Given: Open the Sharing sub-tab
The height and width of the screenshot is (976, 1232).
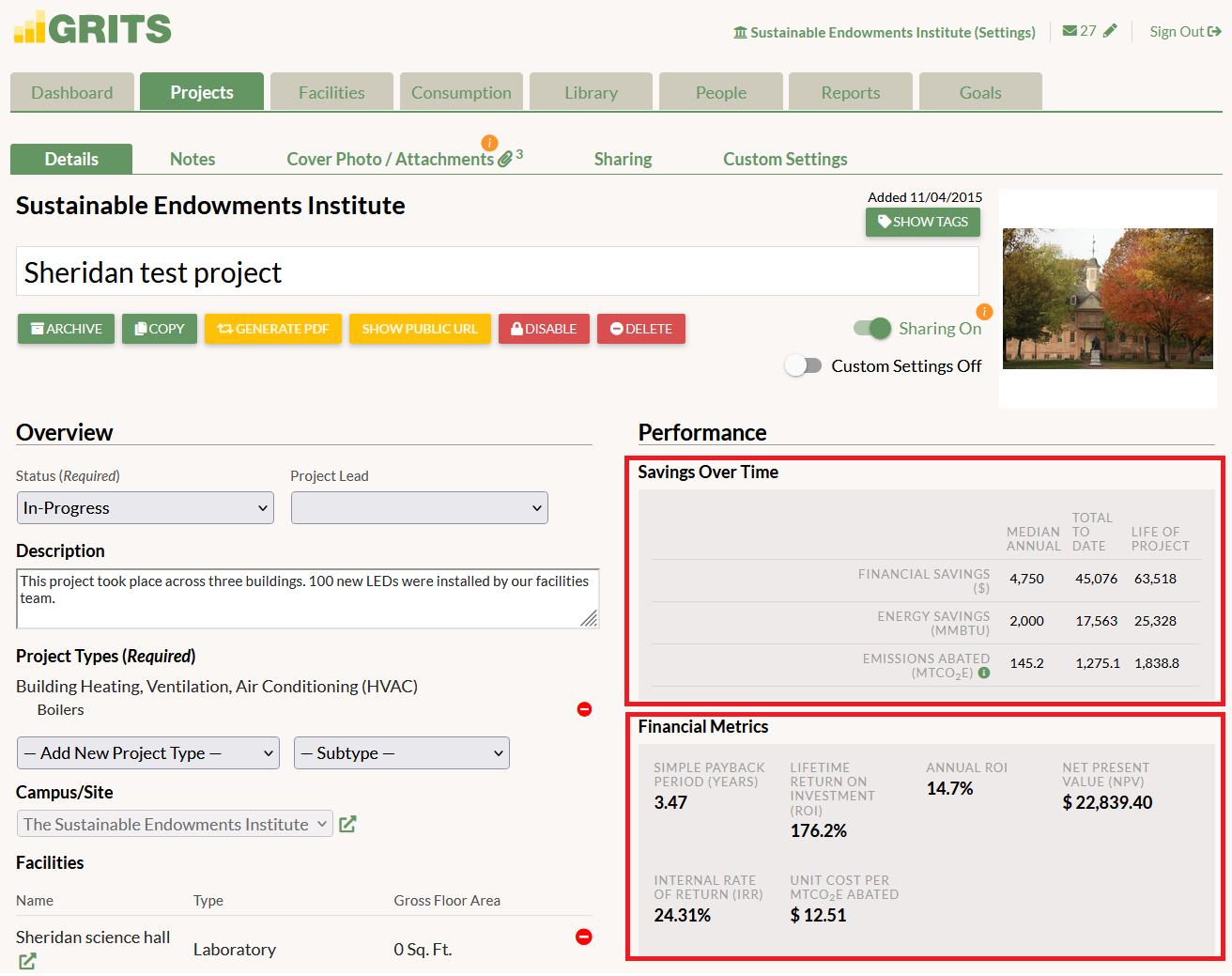Looking at the screenshot, I should 623,159.
